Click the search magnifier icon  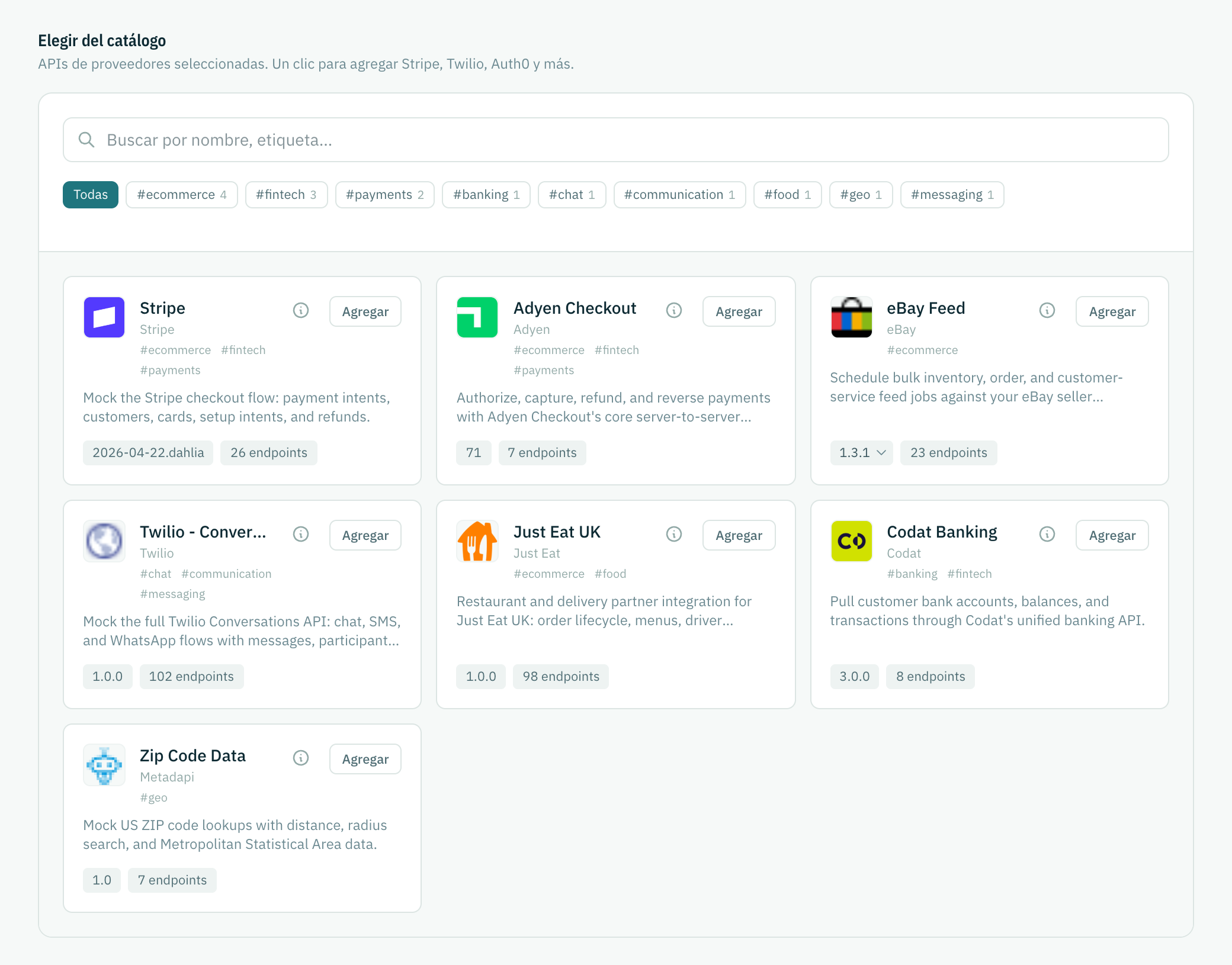coord(86,140)
